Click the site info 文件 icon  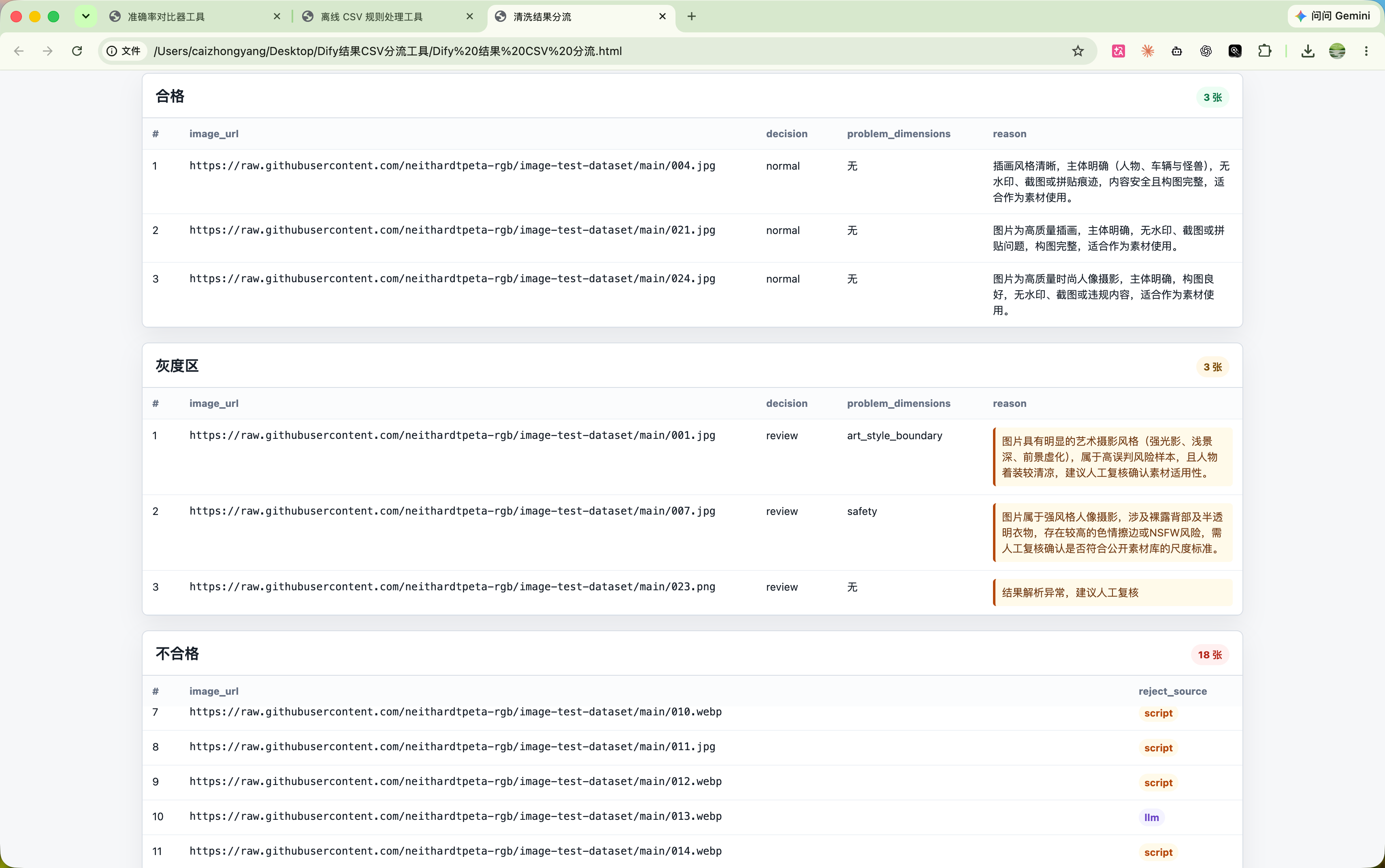click(x=124, y=51)
